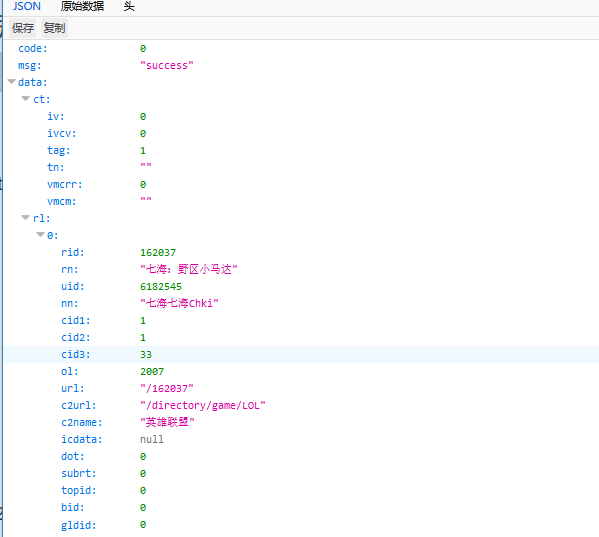Image resolution: width=599 pixels, height=537 pixels.
Task: Select the rid key
Action: pyautogui.click(x=73, y=252)
